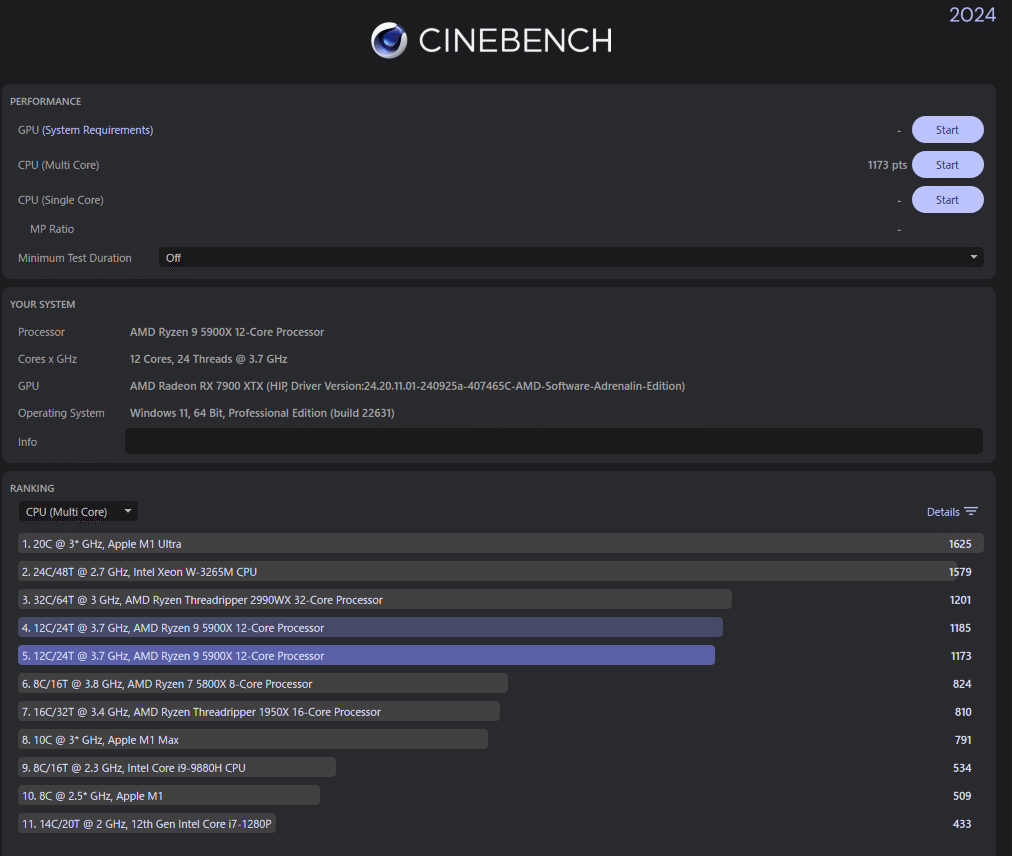Select the Intel Core i9-9880H ranking entry
The height and width of the screenshot is (856, 1012).
click(177, 768)
